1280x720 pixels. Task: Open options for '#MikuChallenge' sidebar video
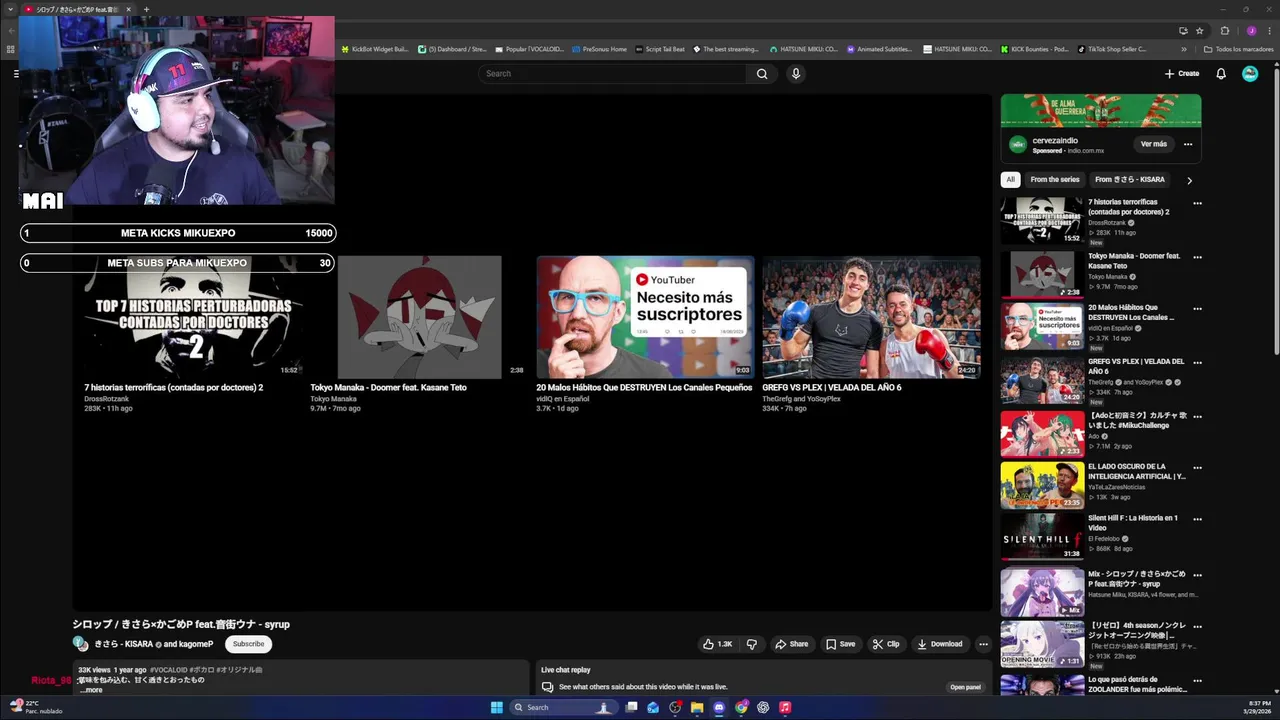[1197, 416]
